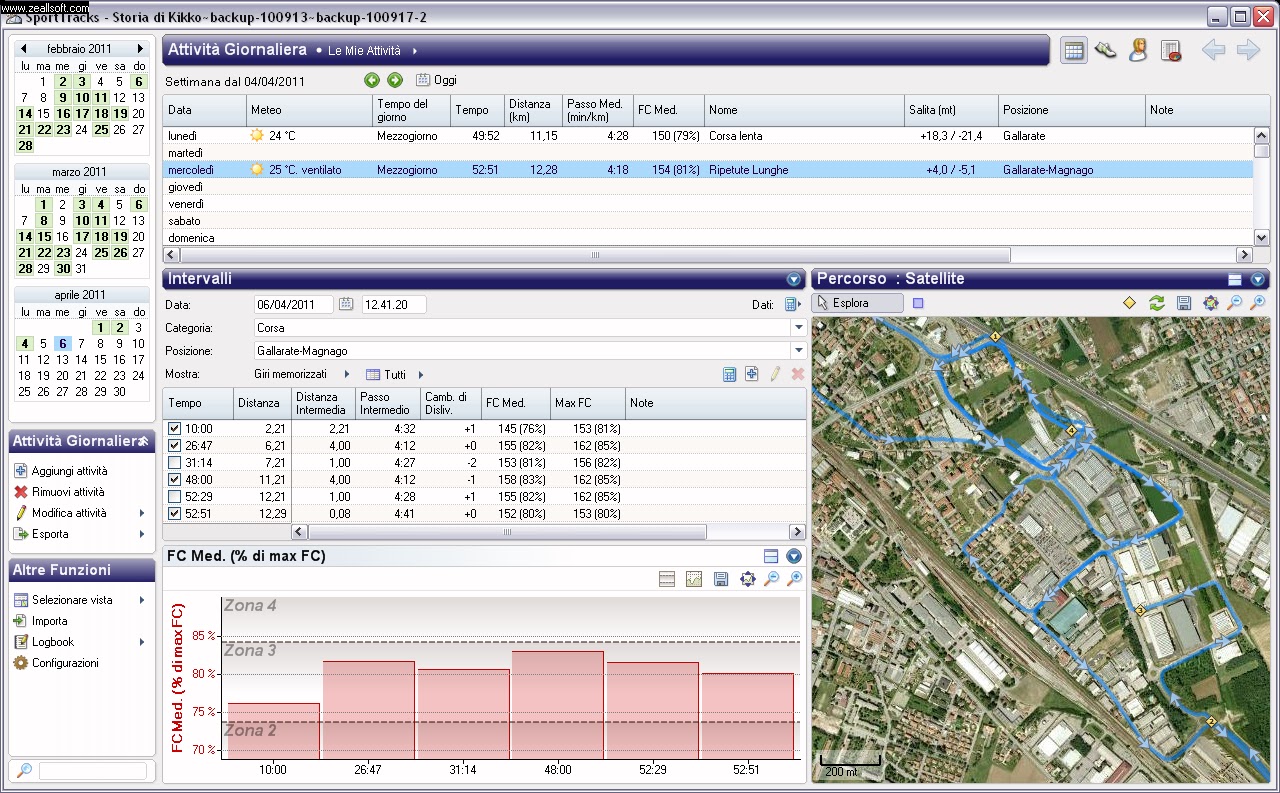Toggle zone bands icon in chart toolbar
Viewport: 1280px width, 793px height.
667,579
